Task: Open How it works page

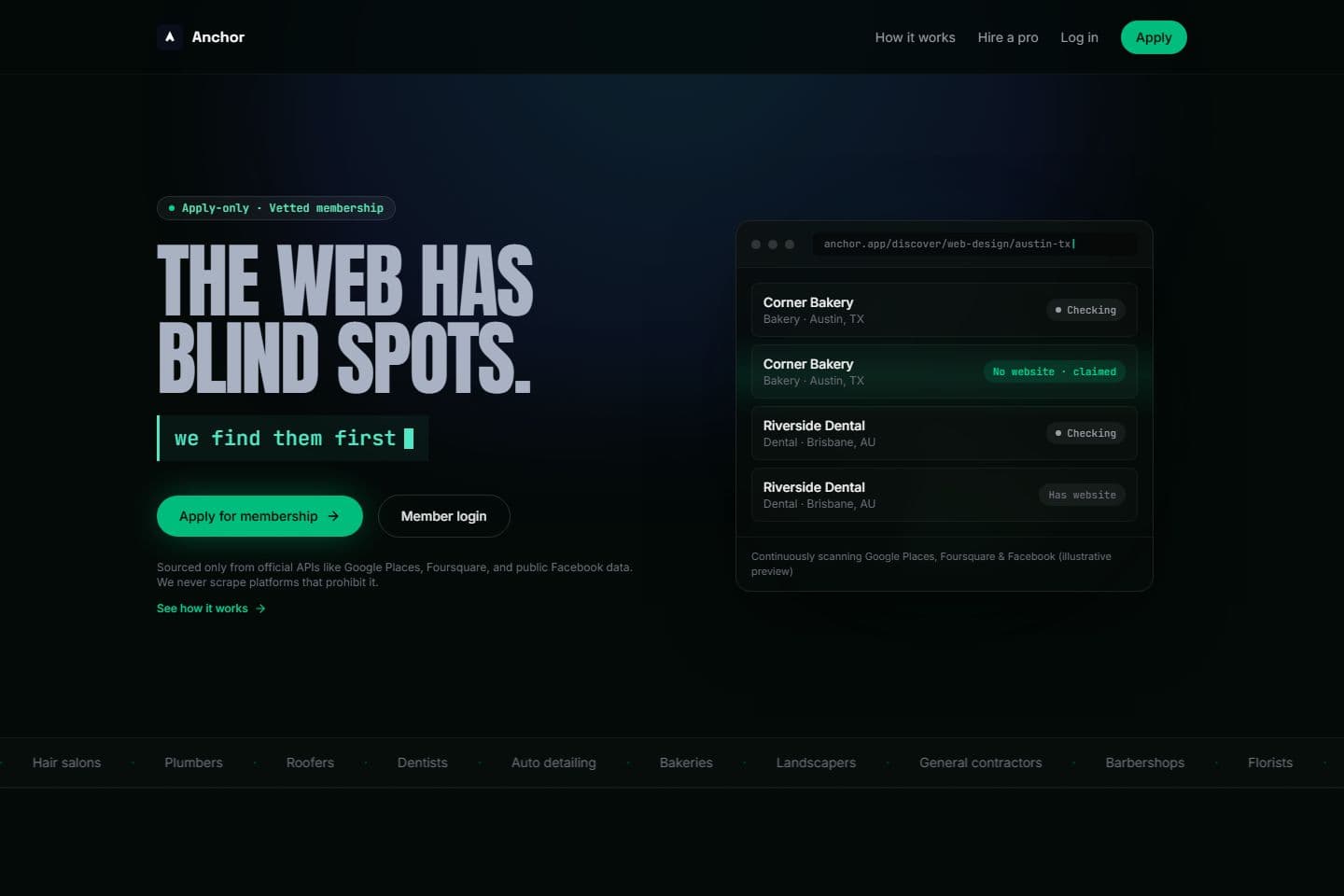Action: 915,37
